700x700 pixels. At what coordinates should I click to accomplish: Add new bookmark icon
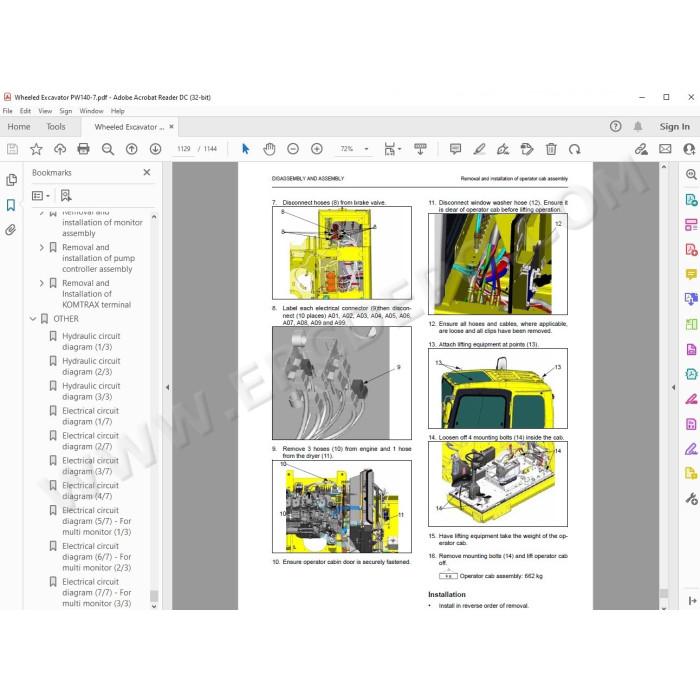(66, 196)
